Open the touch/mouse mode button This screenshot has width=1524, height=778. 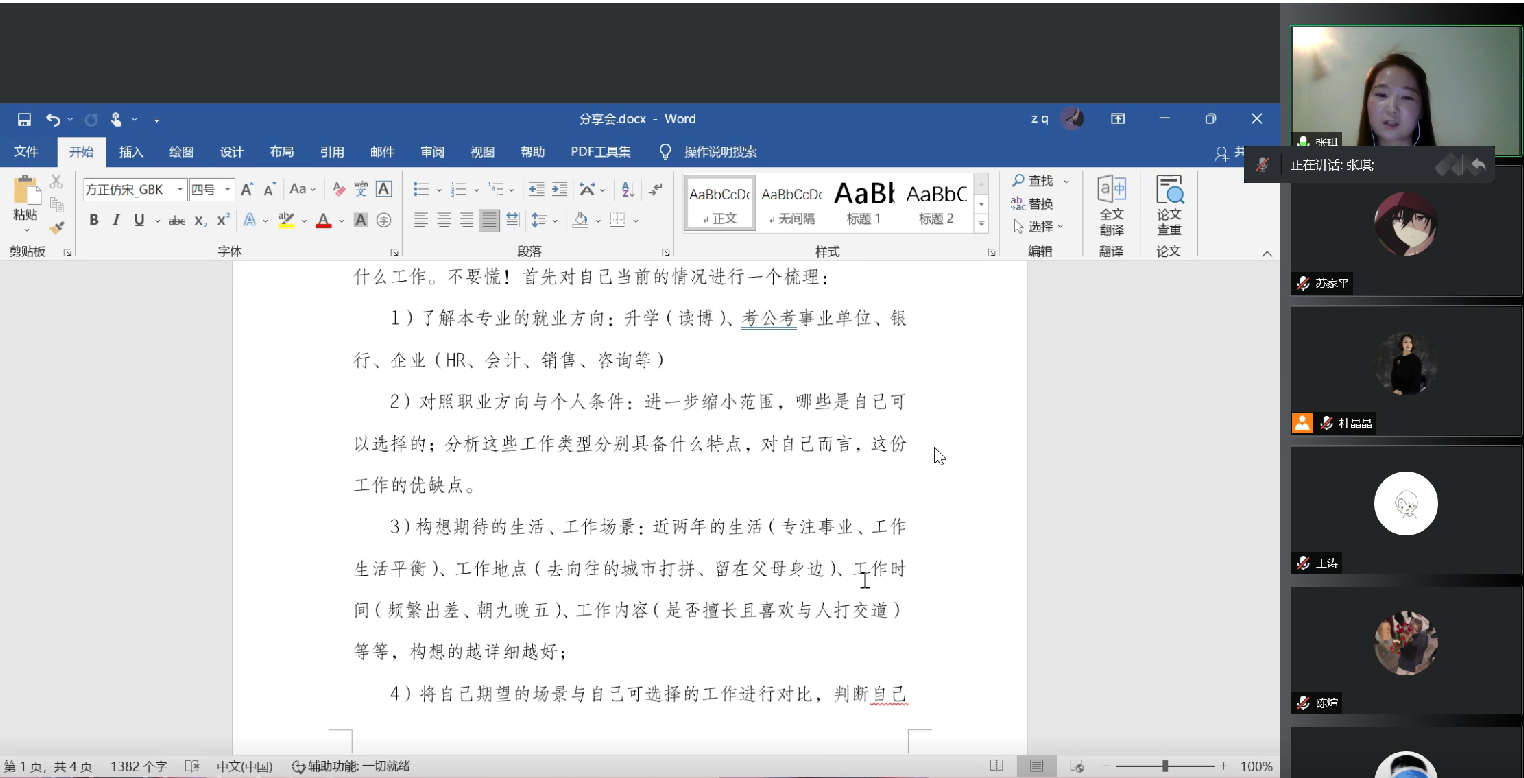point(116,119)
